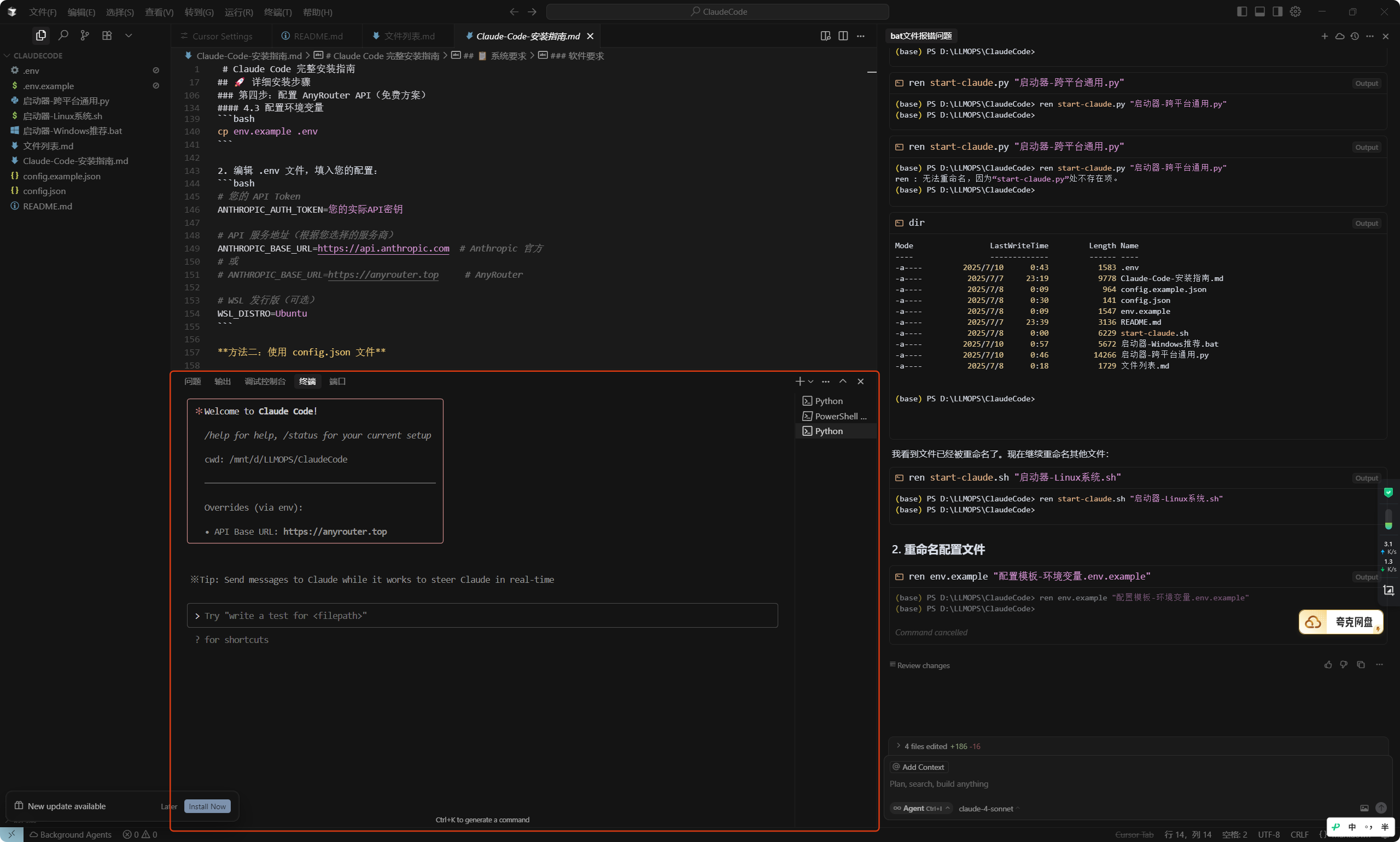
Task: Open chat history in AI panel
Action: (1355, 36)
